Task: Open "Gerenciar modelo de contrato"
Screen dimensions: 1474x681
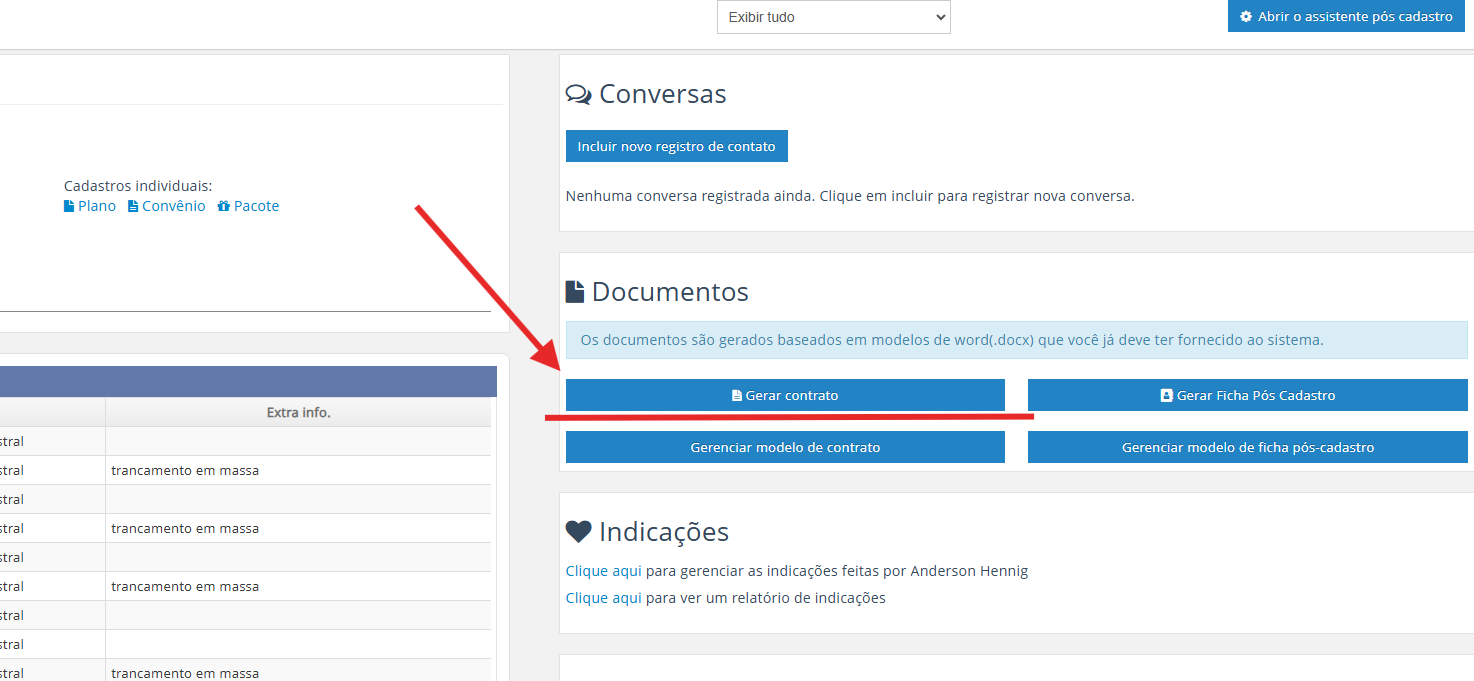Action: point(785,447)
